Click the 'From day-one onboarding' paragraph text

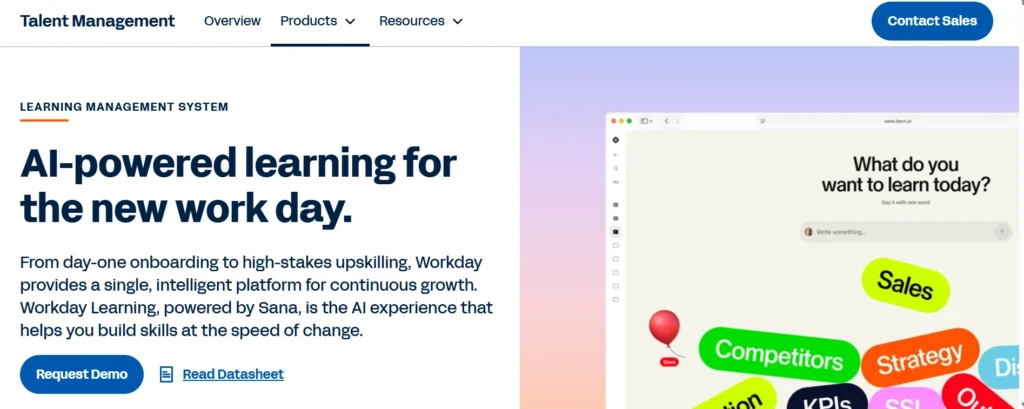click(256, 297)
